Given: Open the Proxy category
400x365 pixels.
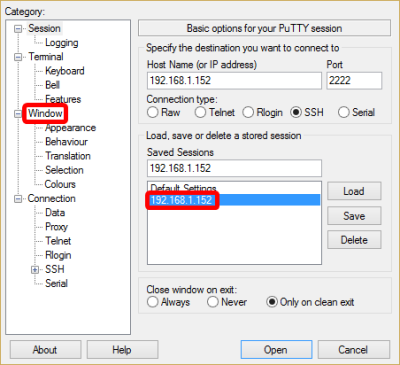Looking at the screenshot, I should click(x=56, y=227).
